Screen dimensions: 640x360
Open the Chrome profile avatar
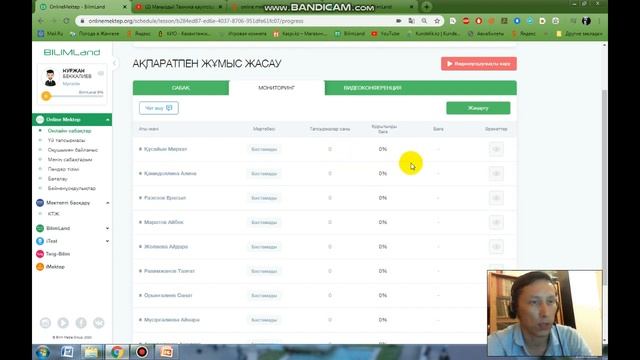(586, 21)
